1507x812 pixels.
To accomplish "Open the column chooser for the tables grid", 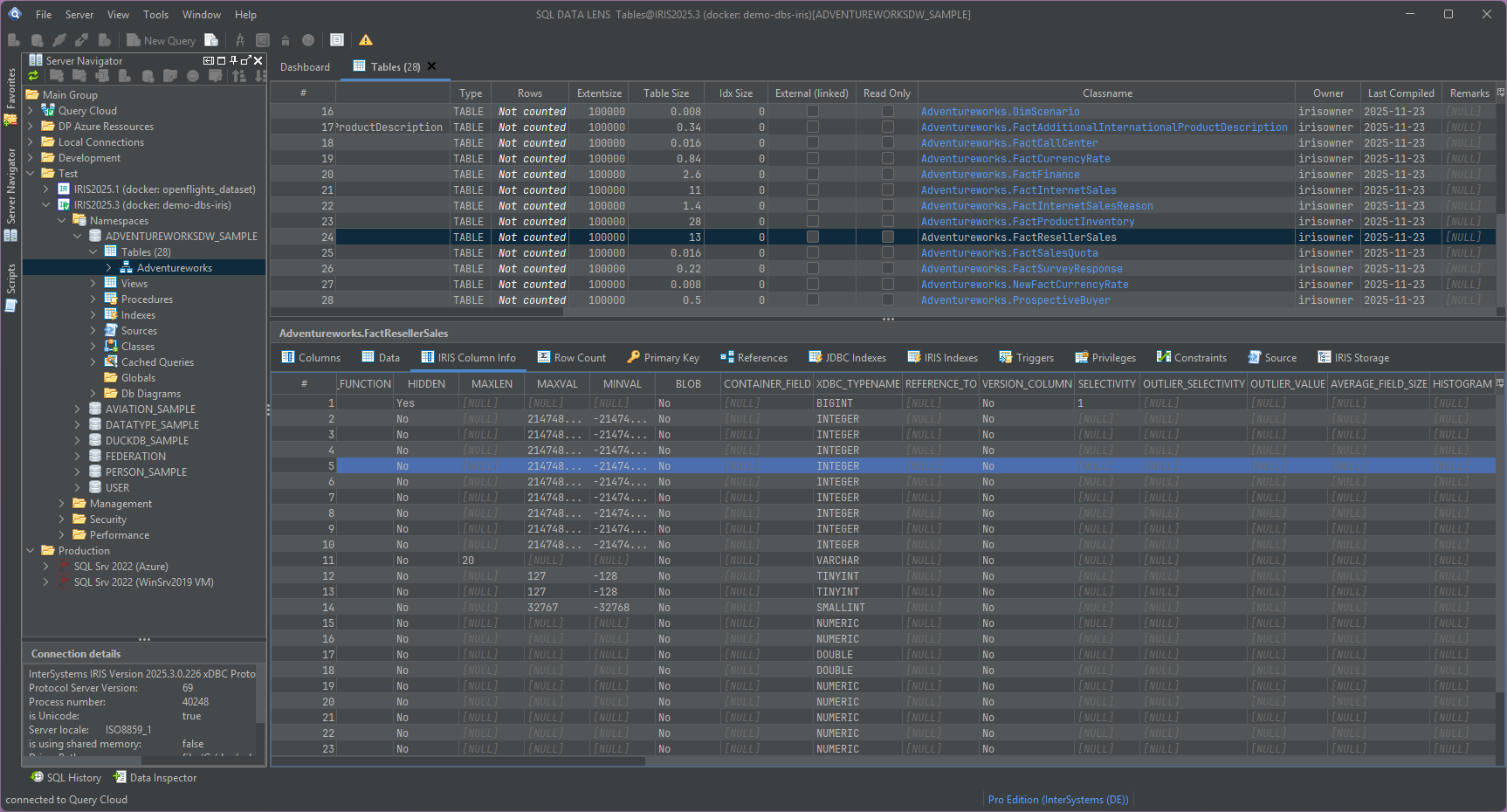I will pos(1501,93).
